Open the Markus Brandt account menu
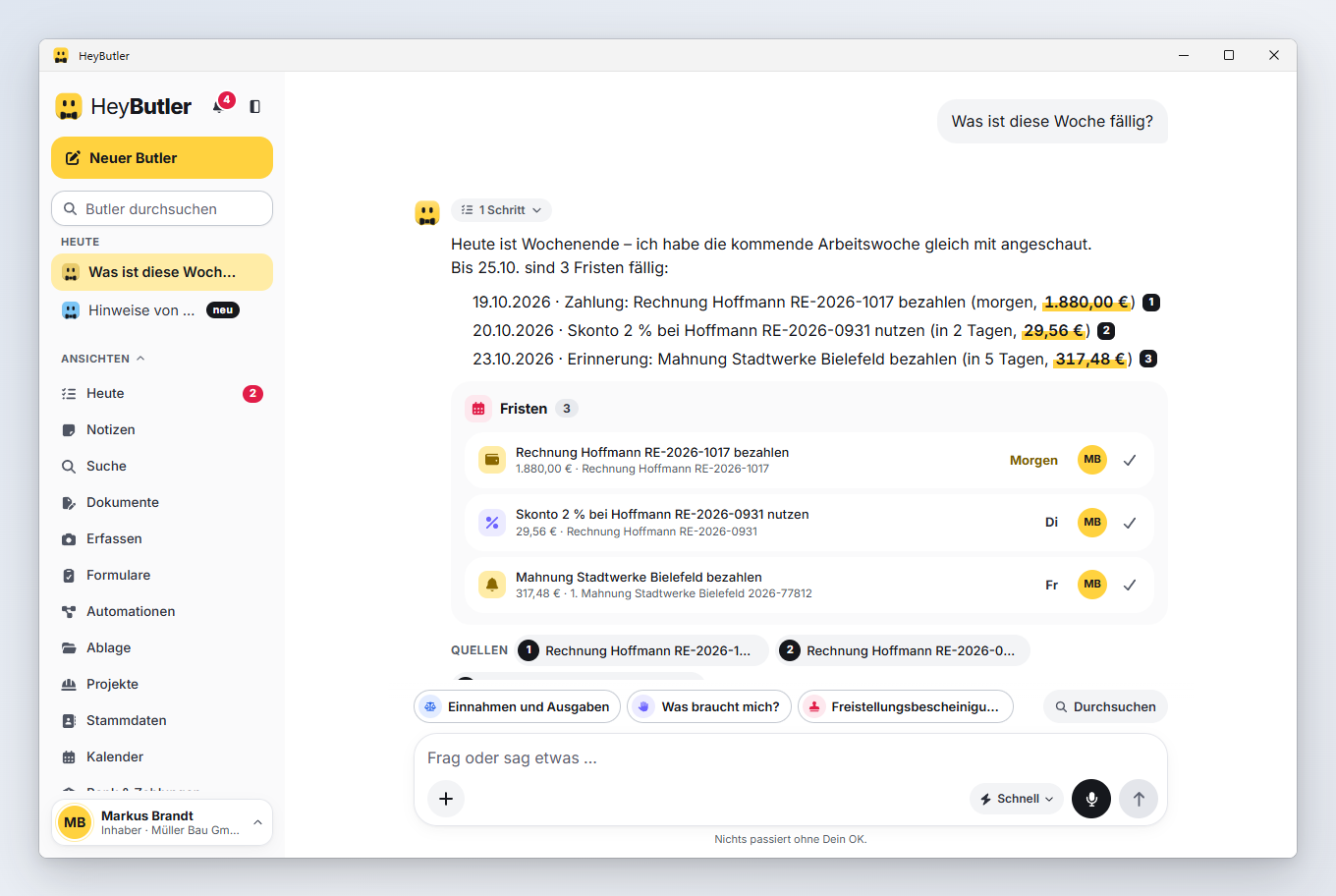Screen dimensions: 1336x896 click(162, 822)
